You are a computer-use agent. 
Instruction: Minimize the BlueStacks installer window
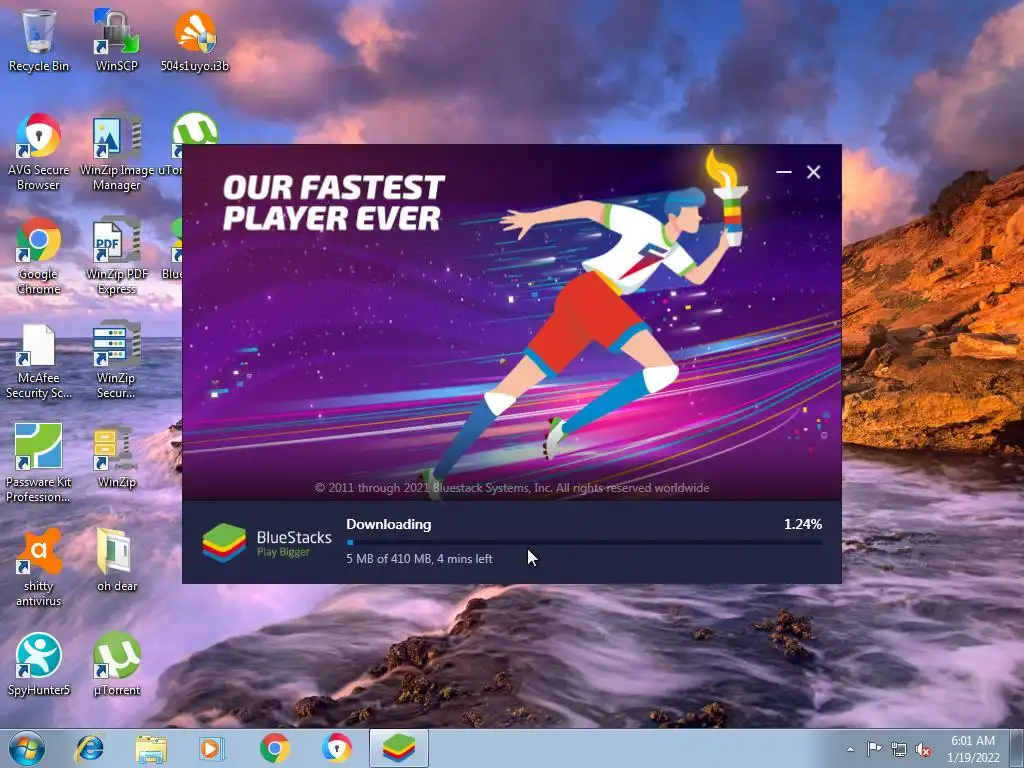click(784, 172)
